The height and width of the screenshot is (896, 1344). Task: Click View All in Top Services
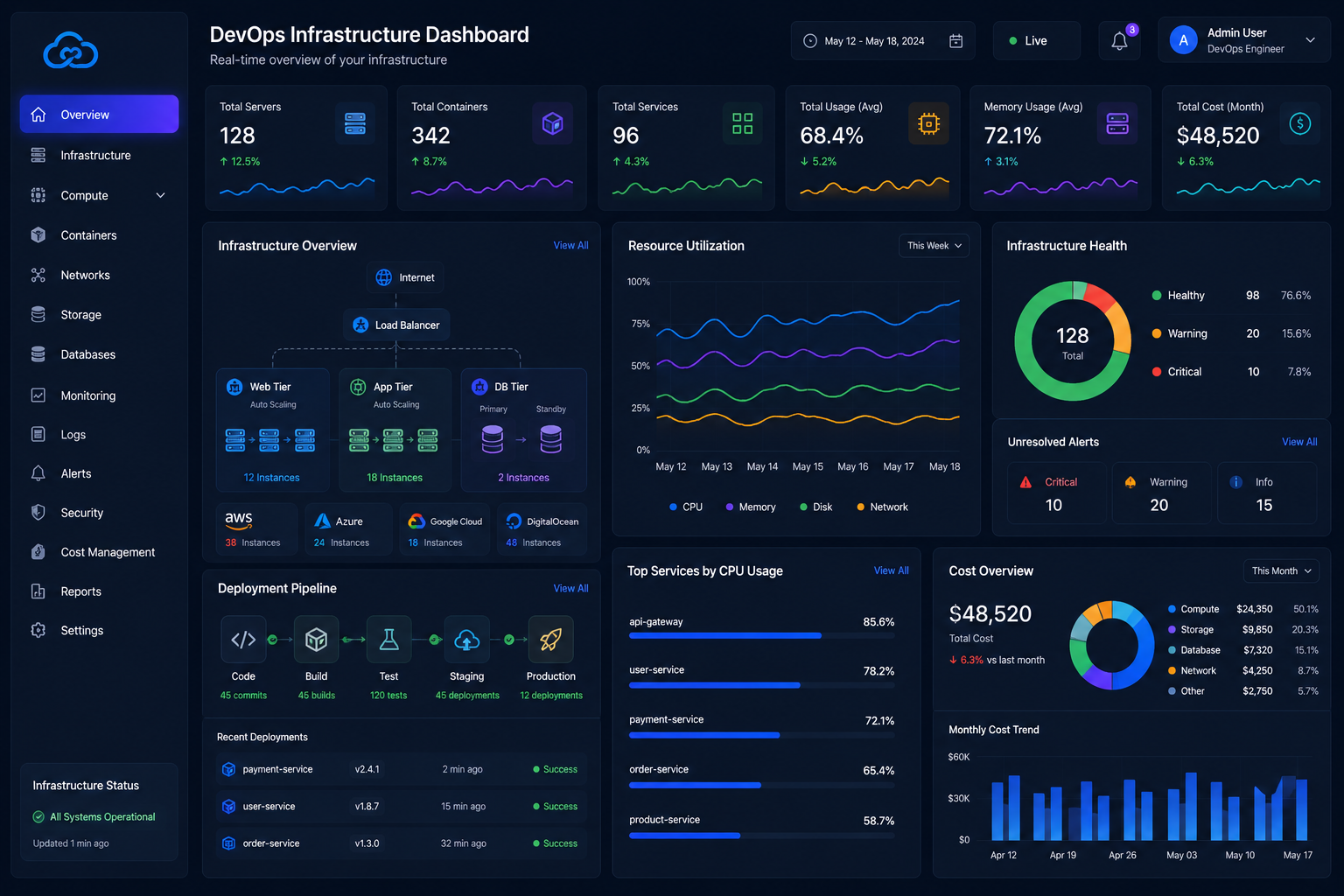click(891, 570)
